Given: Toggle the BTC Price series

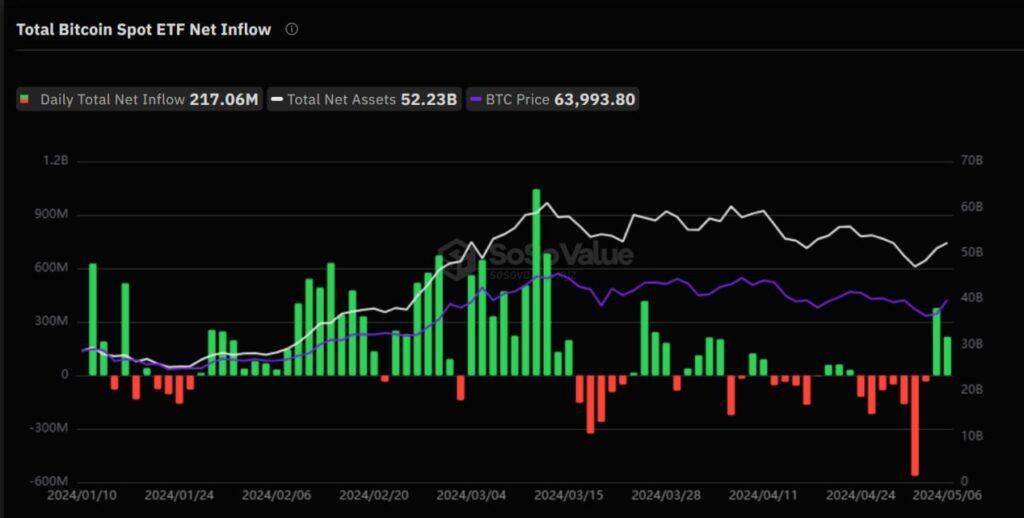Looking at the screenshot, I should tap(552, 99).
